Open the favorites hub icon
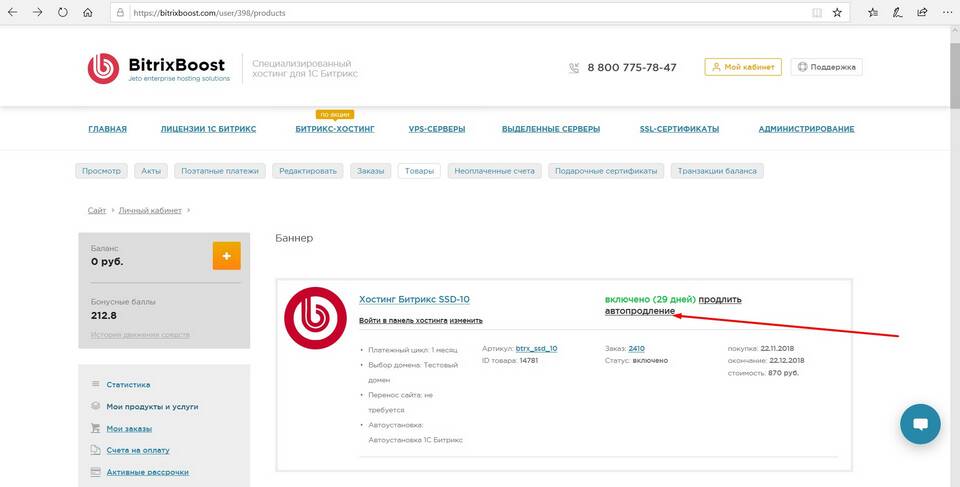Viewport: 960px width, 487px height. point(873,12)
